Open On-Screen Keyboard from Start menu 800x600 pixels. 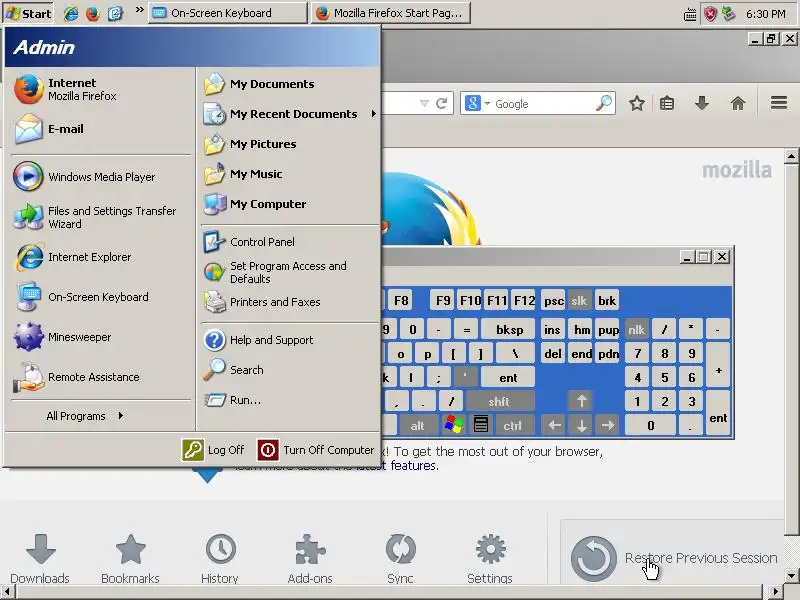[x=101, y=297]
